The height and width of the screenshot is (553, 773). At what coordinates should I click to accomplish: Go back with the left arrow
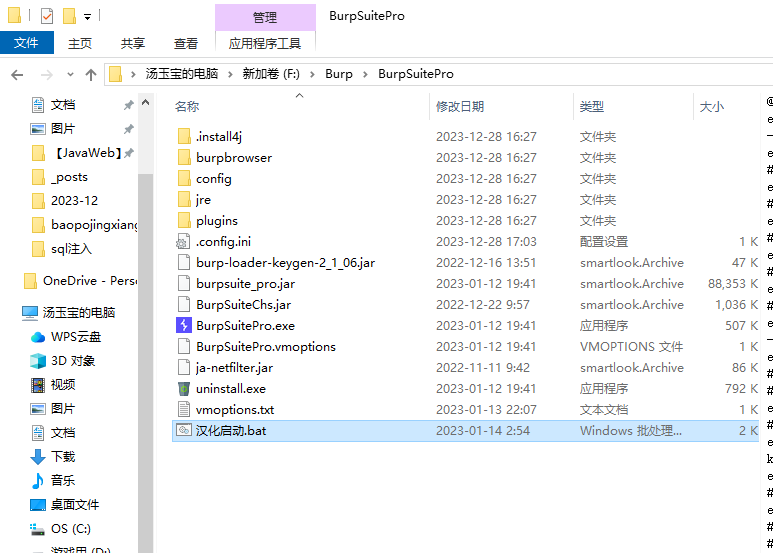point(17,75)
